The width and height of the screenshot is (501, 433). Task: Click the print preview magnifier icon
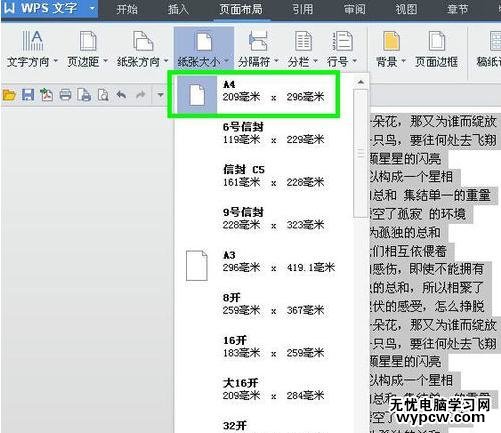[x=103, y=95]
